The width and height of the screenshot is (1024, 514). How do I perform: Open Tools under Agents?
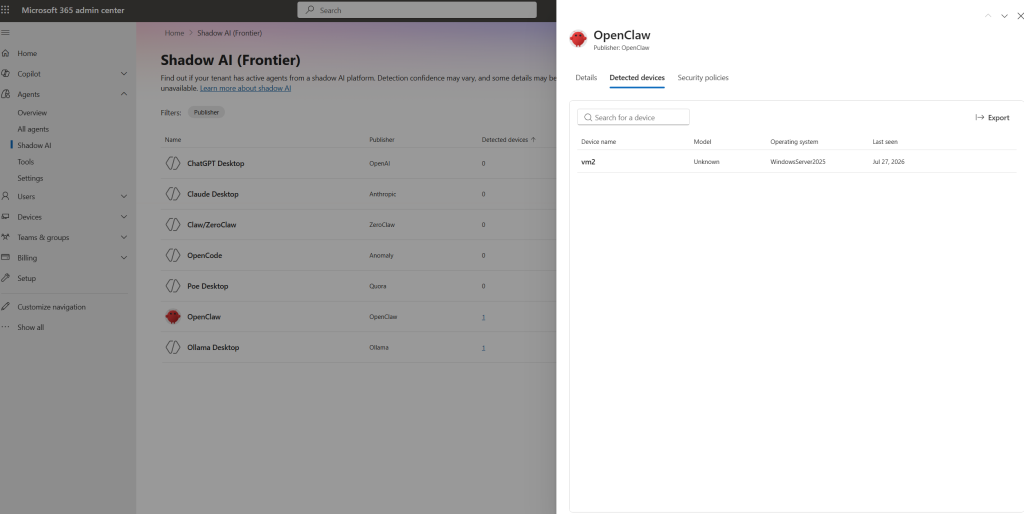pos(25,162)
